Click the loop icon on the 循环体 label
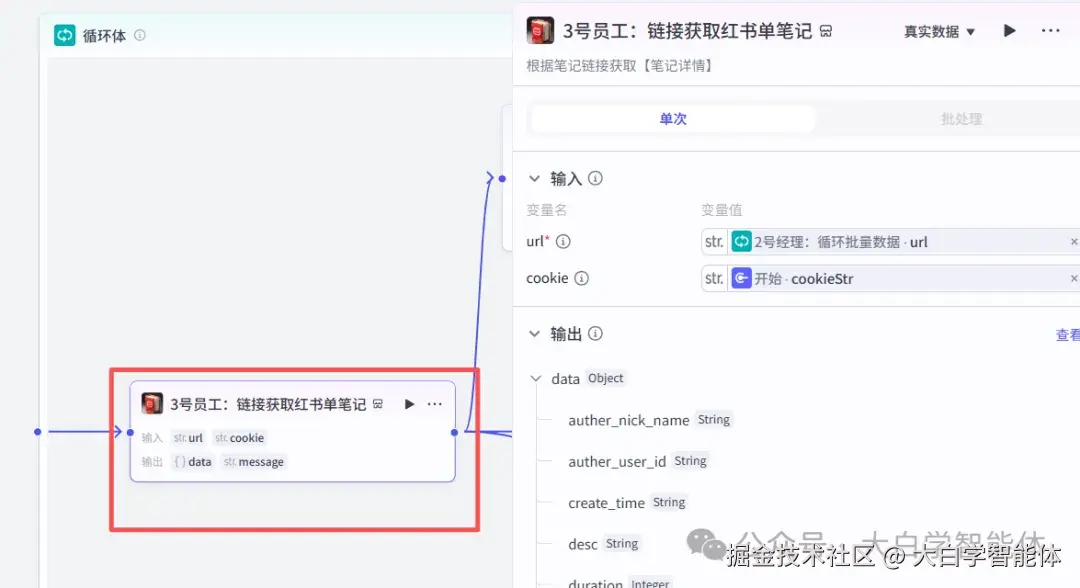 coord(63,34)
